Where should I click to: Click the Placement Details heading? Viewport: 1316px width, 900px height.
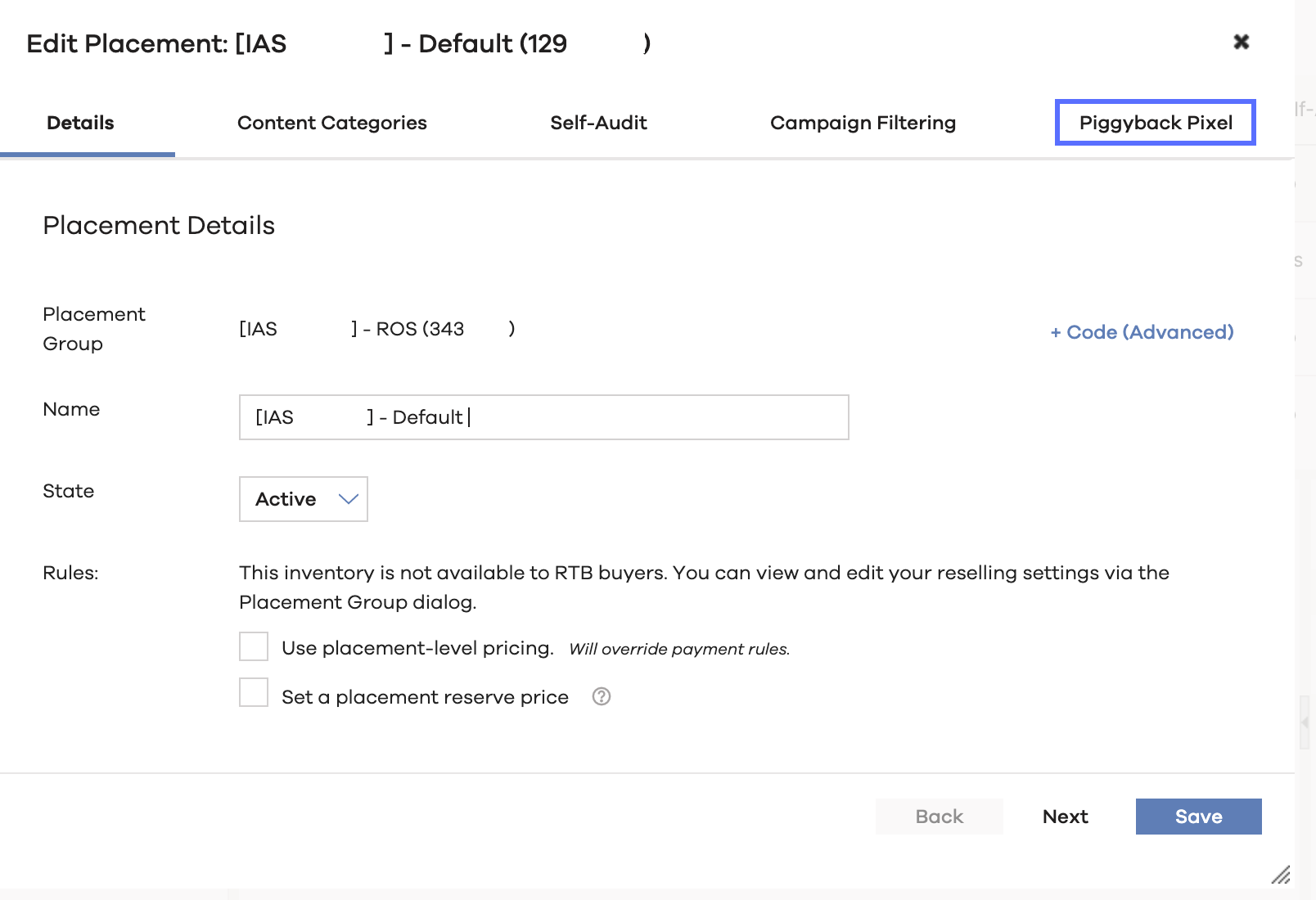tap(159, 225)
